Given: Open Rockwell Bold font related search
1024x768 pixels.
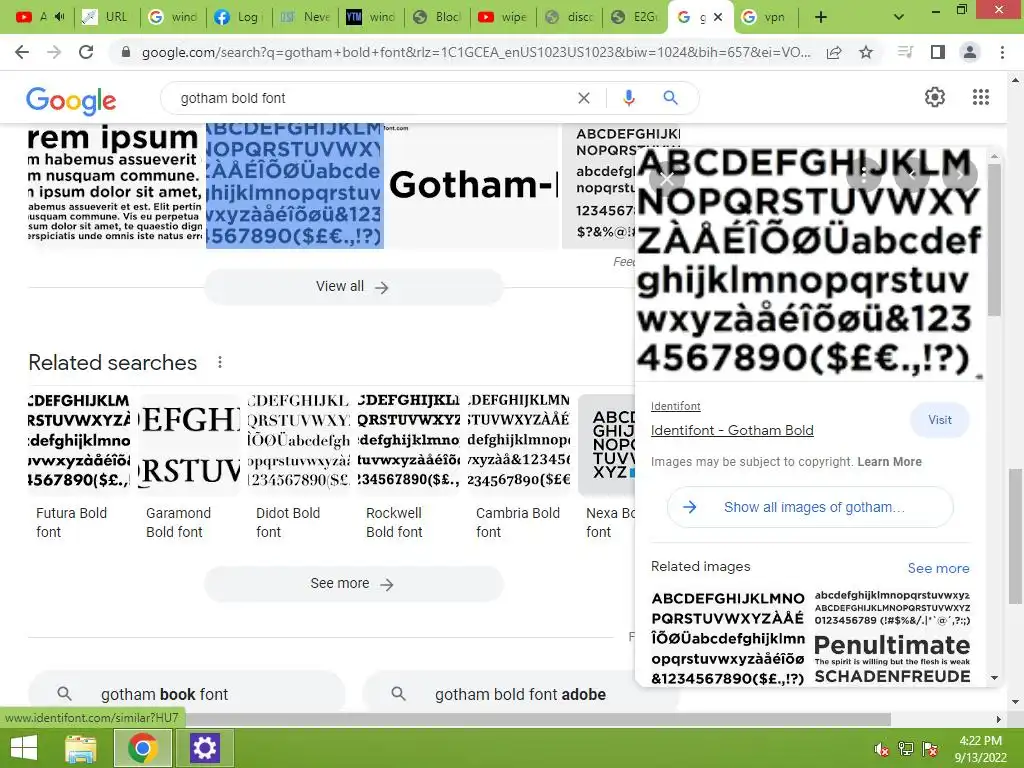Looking at the screenshot, I should tap(409, 466).
